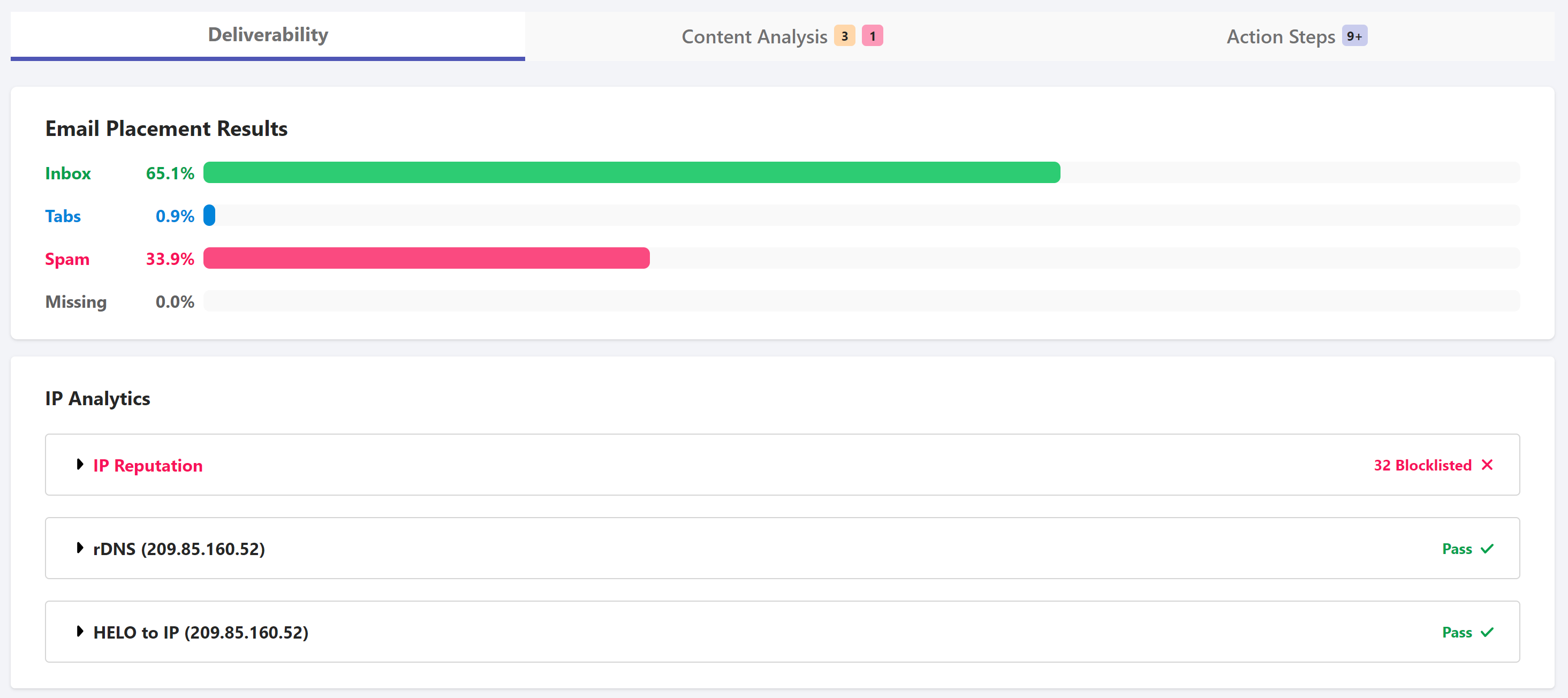Click the green checkmark in HELO to IP row
Viewport: 1568px width, 698px height.
click(x=1487, y=632)
